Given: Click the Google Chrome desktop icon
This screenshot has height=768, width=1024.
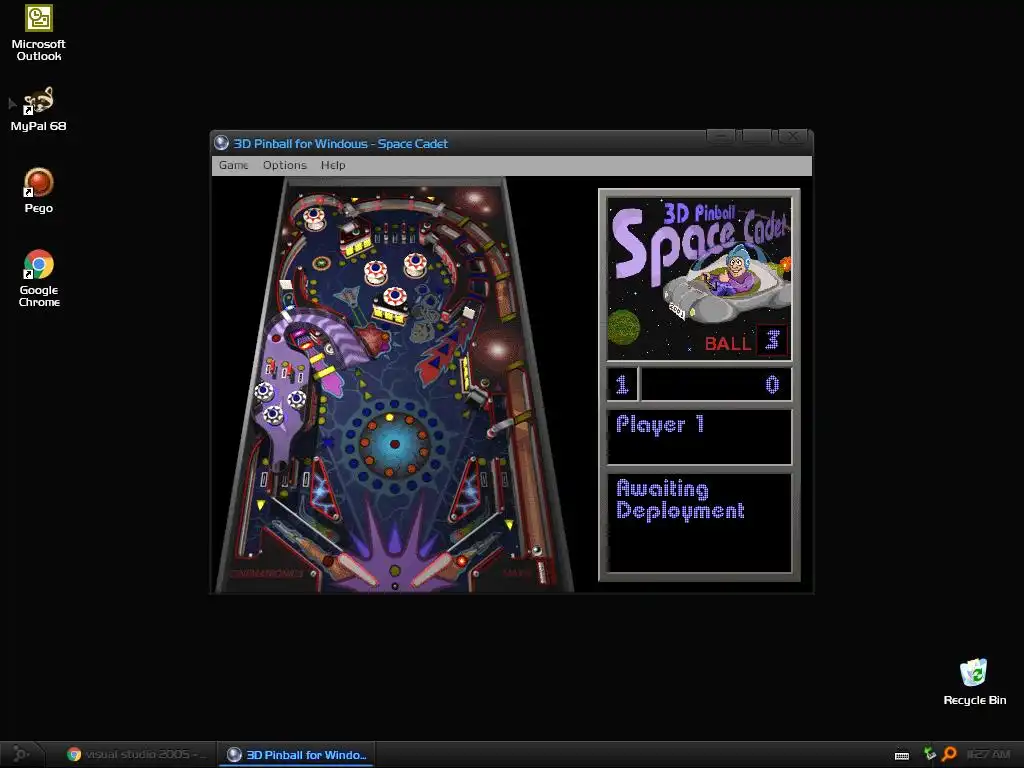Looking at the screenshot, I should coord(39,278).
